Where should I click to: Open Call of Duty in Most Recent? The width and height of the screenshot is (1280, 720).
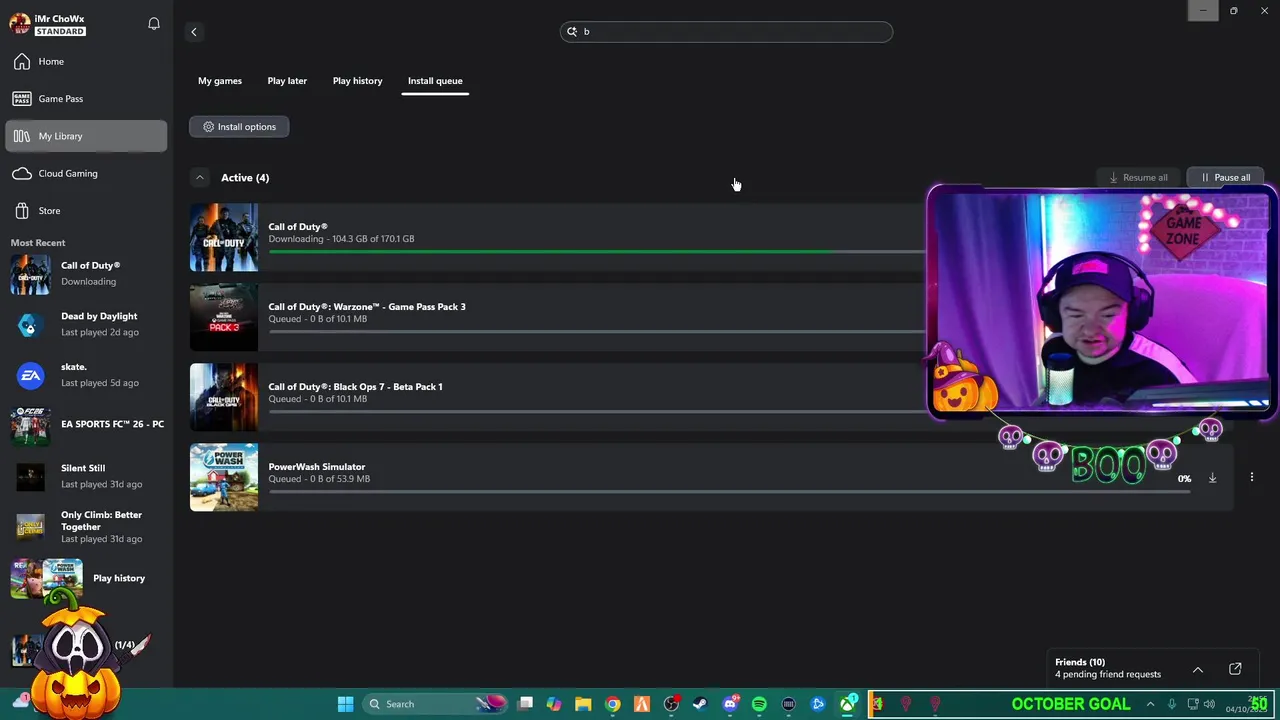coord(86,274)
